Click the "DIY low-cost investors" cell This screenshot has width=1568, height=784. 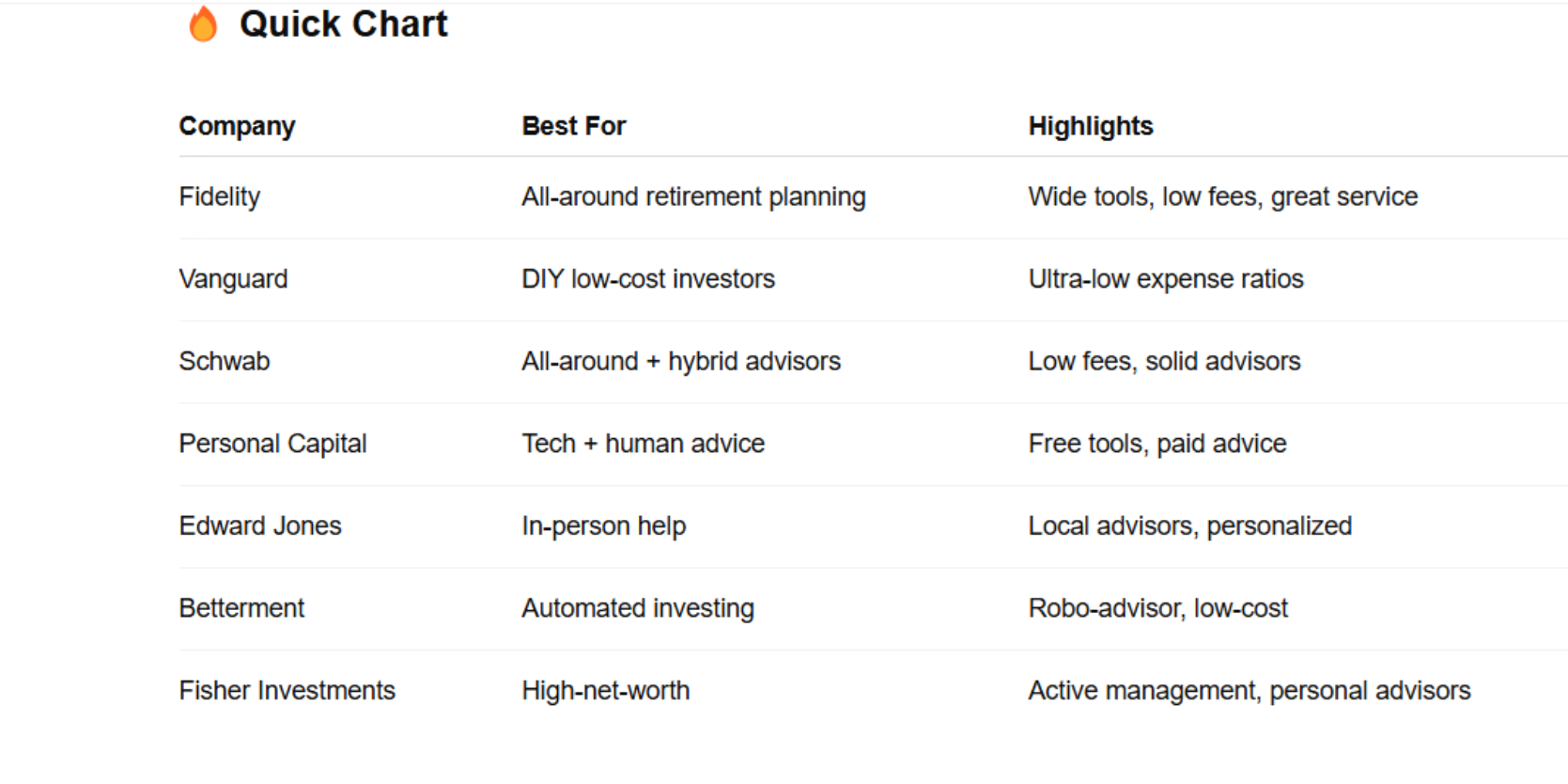pos(648,279)
